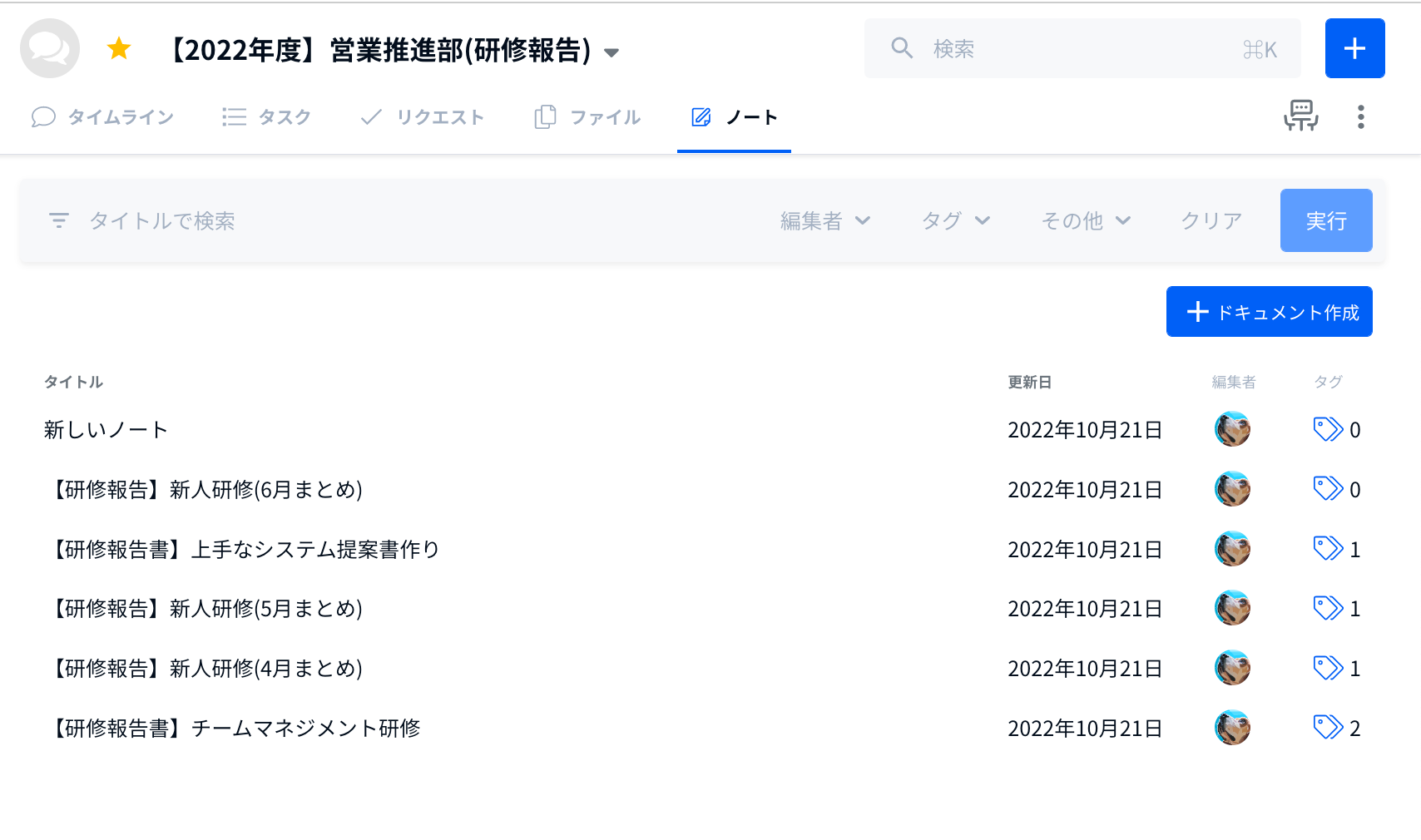This screenshot has width=1421, height=840.
Task: Click the クリア filter link
Action: (1211, 220)
